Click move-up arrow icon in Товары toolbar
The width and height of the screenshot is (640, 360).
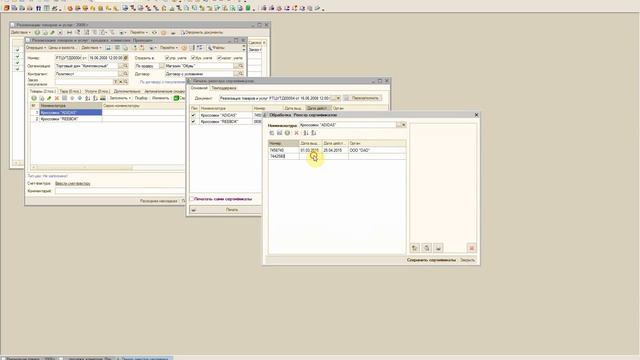point(72,98)
